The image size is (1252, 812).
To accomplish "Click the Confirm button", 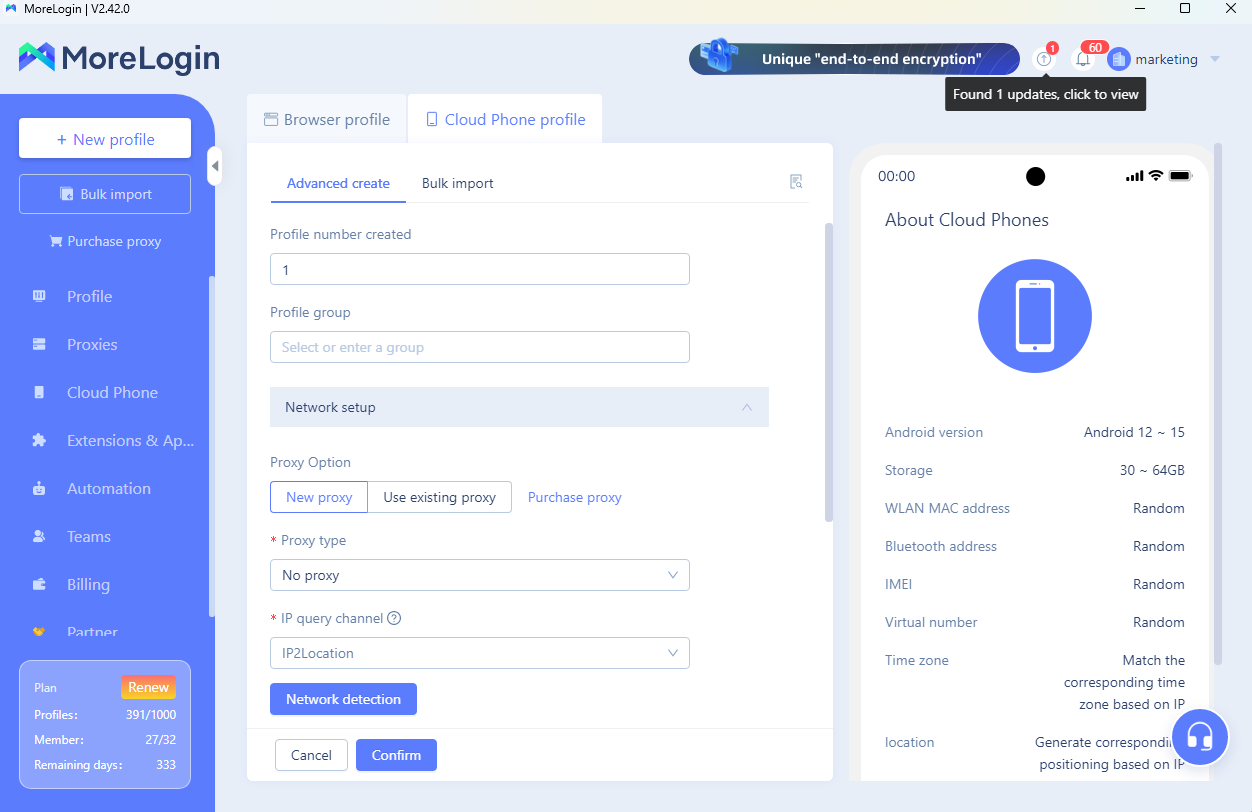I will (396, 755).
